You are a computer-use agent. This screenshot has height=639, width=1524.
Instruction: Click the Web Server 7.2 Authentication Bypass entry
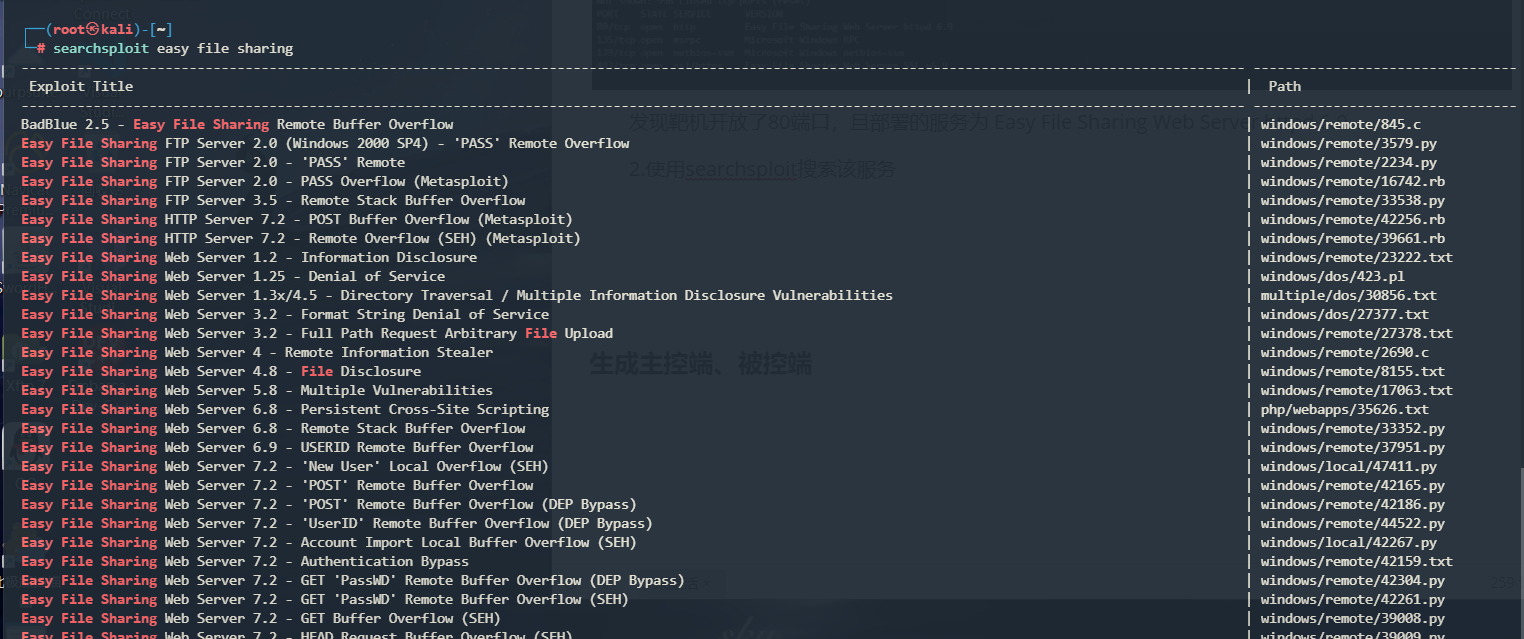click(245, 561)
